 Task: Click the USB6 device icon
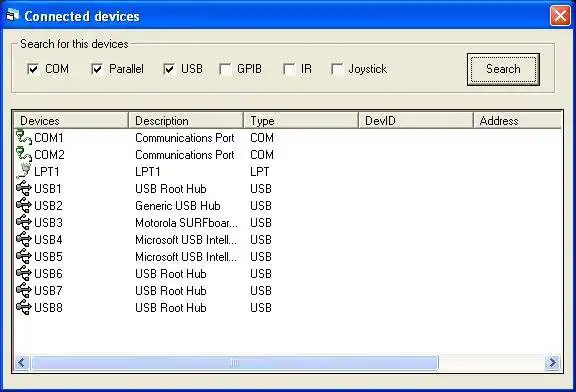(x=24, y=273)
